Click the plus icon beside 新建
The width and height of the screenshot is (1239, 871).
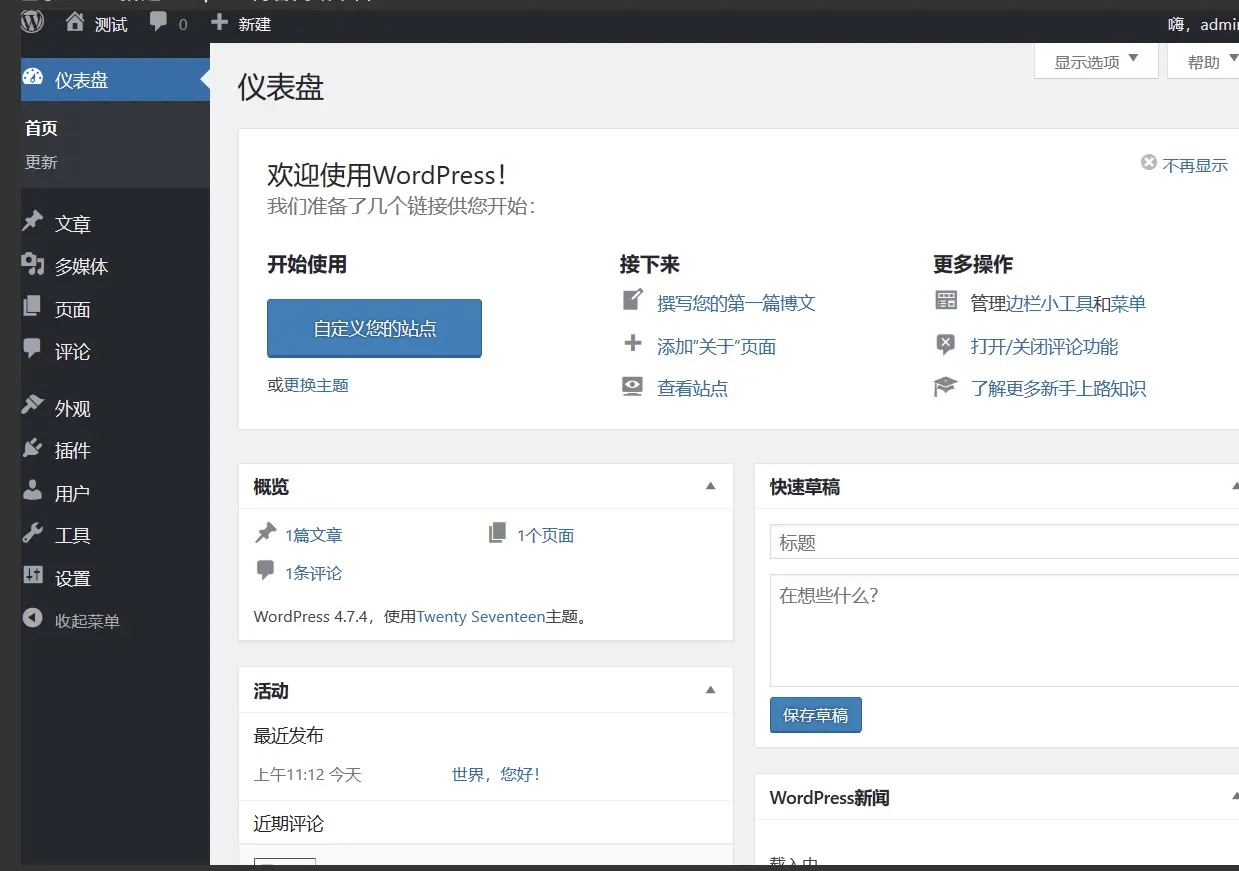pyautogui.click(x=220, y=22)
